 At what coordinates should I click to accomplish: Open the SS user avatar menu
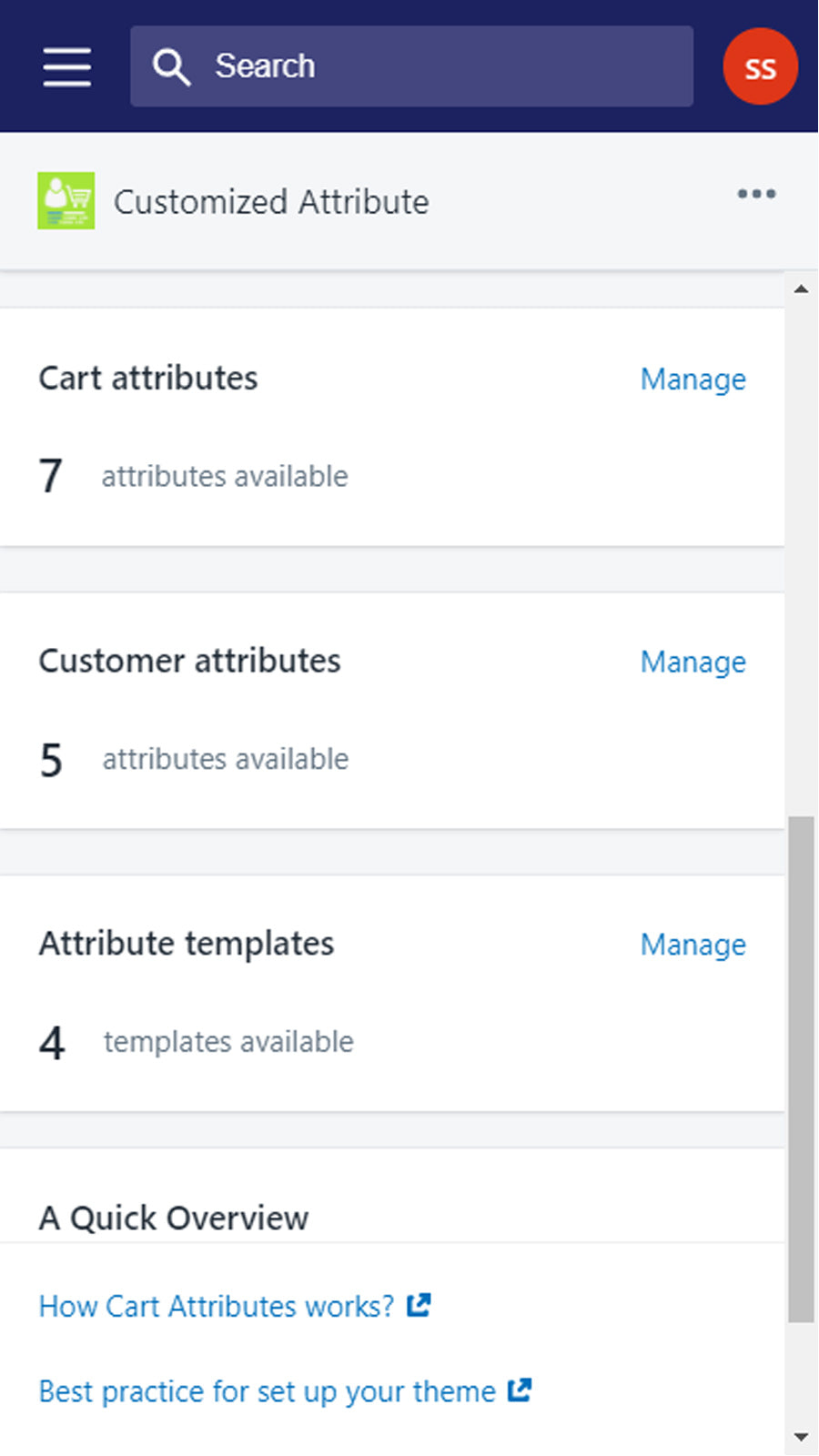tap(760, 67)
